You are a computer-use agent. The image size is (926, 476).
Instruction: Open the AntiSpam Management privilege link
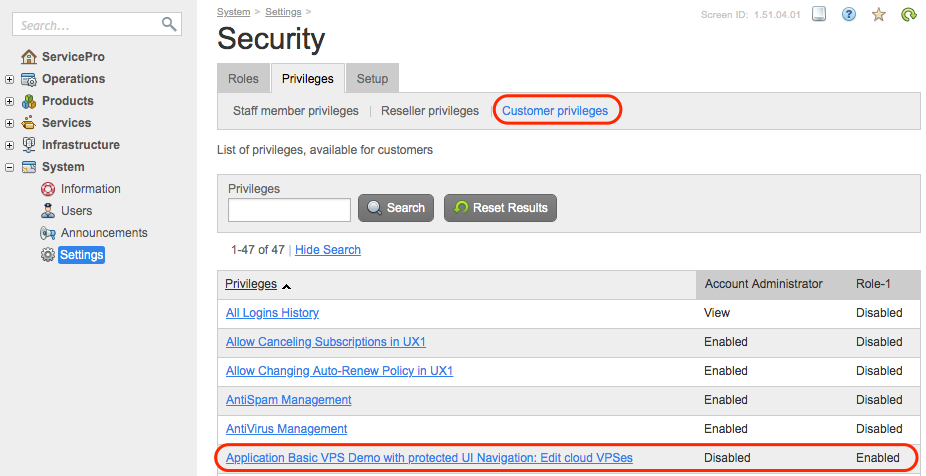[288, 400]
